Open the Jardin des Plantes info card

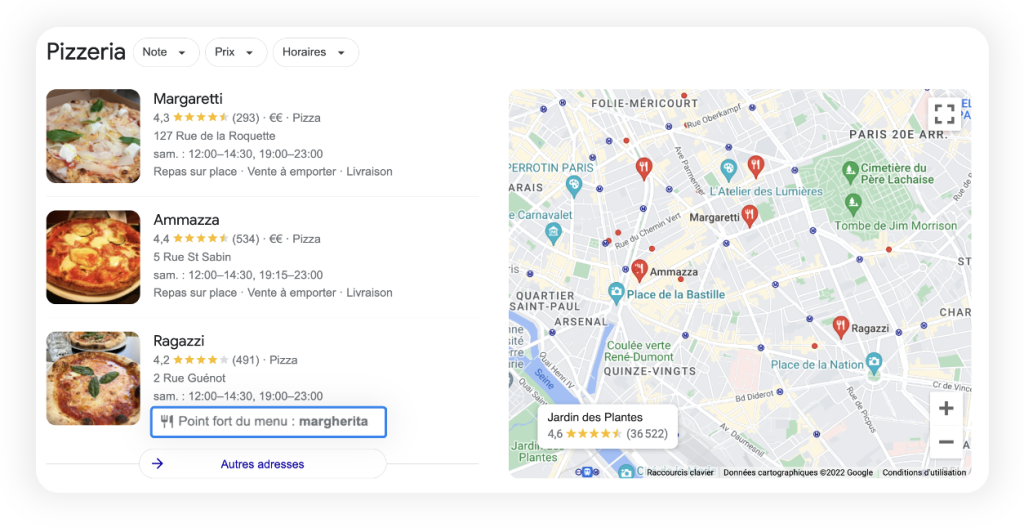click(x=607, y=426)
